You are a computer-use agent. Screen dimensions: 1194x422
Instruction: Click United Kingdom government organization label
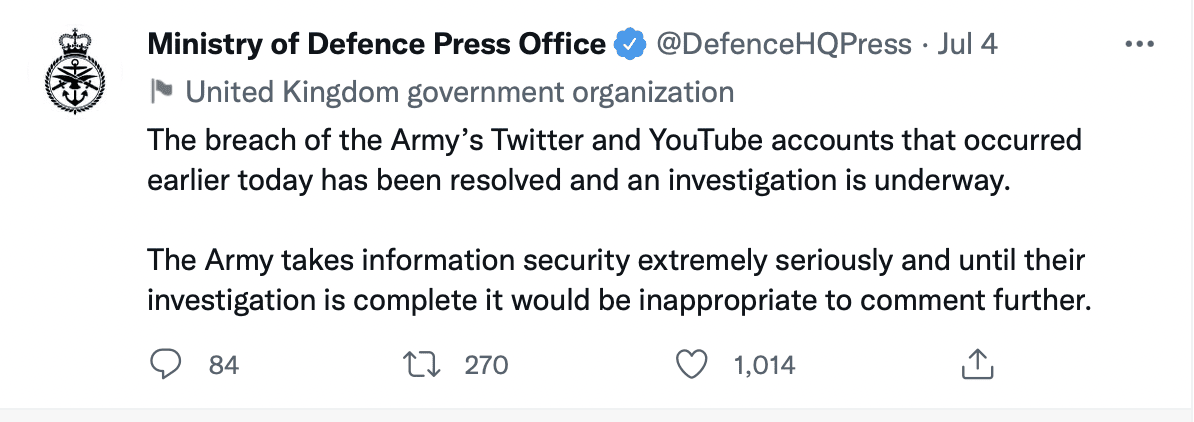coord(460,92)
